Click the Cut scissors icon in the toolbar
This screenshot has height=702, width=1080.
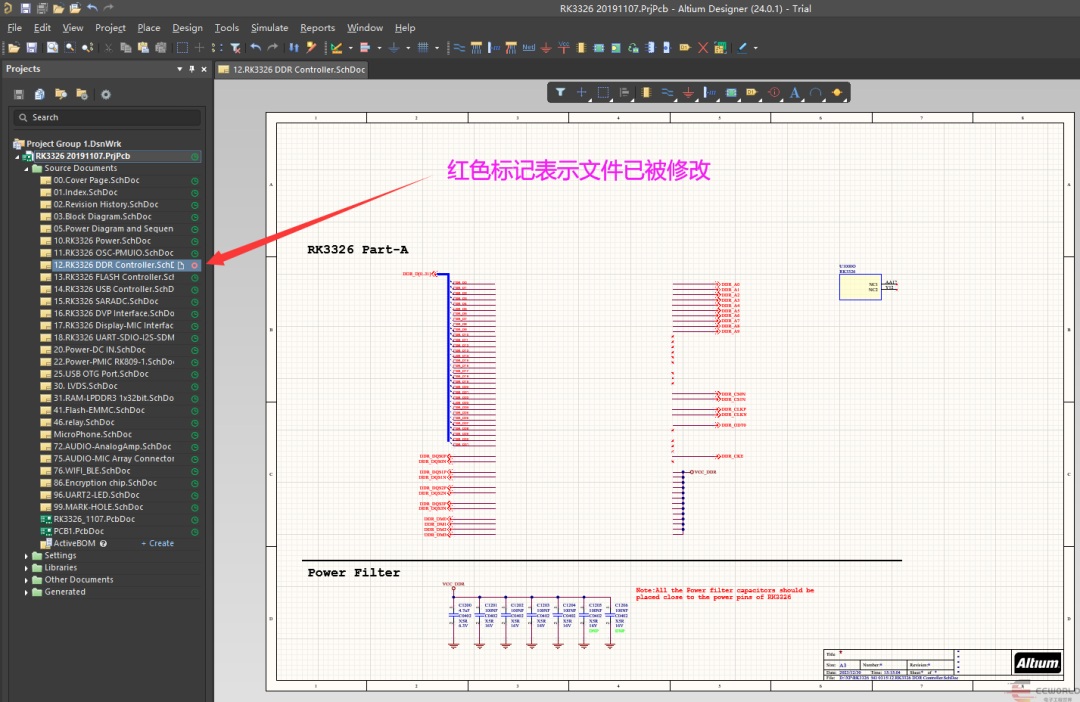tap(107, 47)
